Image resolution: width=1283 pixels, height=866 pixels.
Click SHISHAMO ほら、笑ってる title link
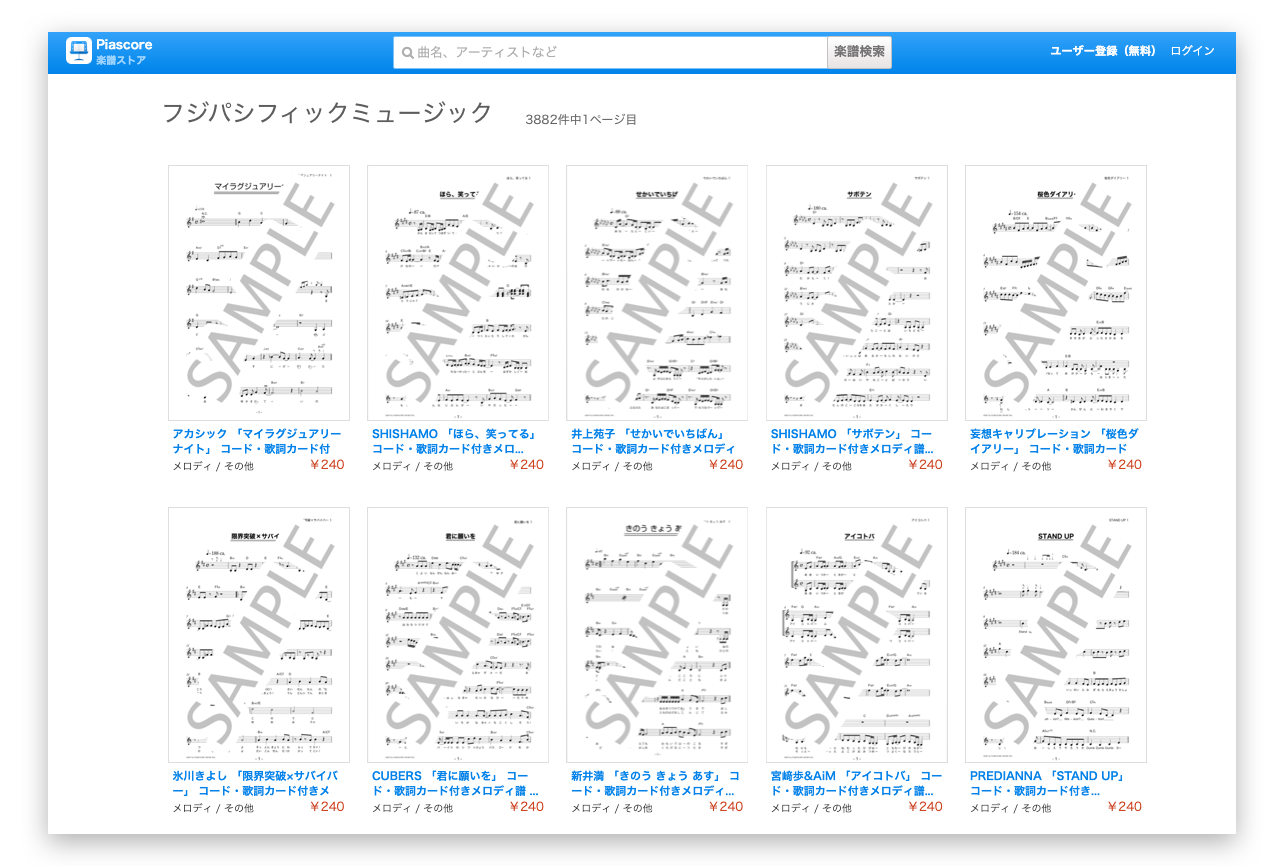[456, 441]
